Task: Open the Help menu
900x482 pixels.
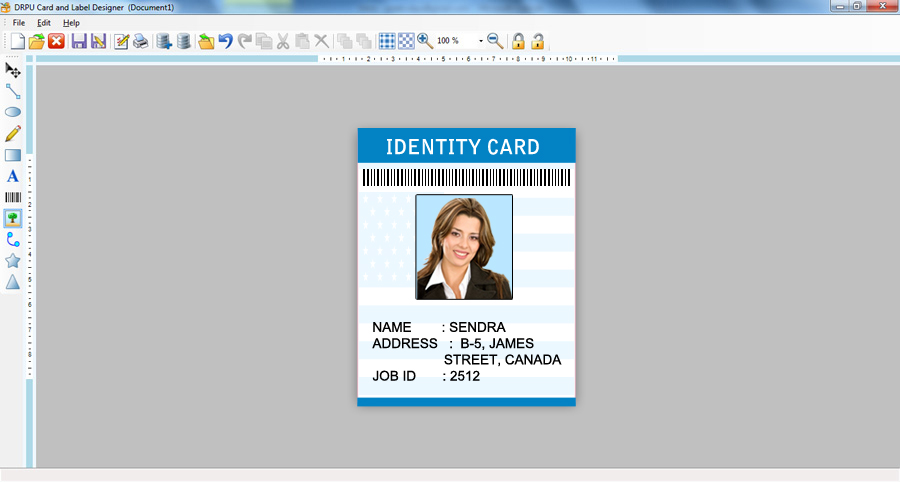Action: coord(71,23)
